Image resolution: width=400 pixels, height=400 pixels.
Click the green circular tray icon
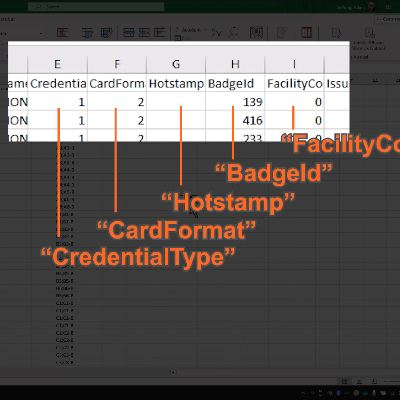point(356,393)
